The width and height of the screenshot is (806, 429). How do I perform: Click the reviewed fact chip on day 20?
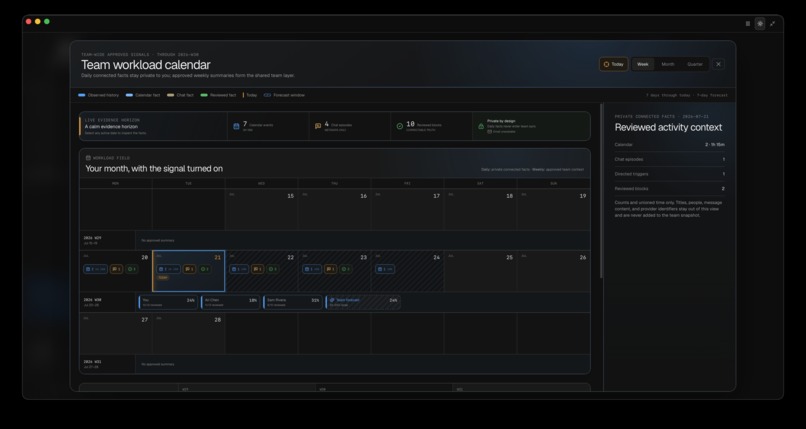coord(132,269)
